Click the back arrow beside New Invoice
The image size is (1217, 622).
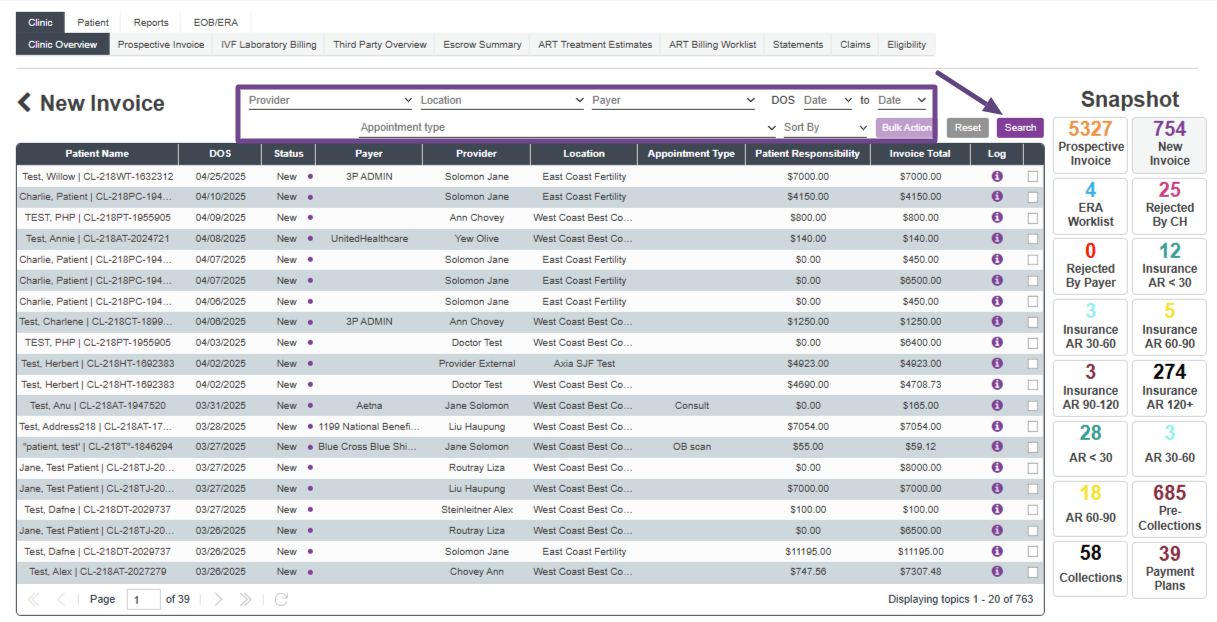pos(25,103)
